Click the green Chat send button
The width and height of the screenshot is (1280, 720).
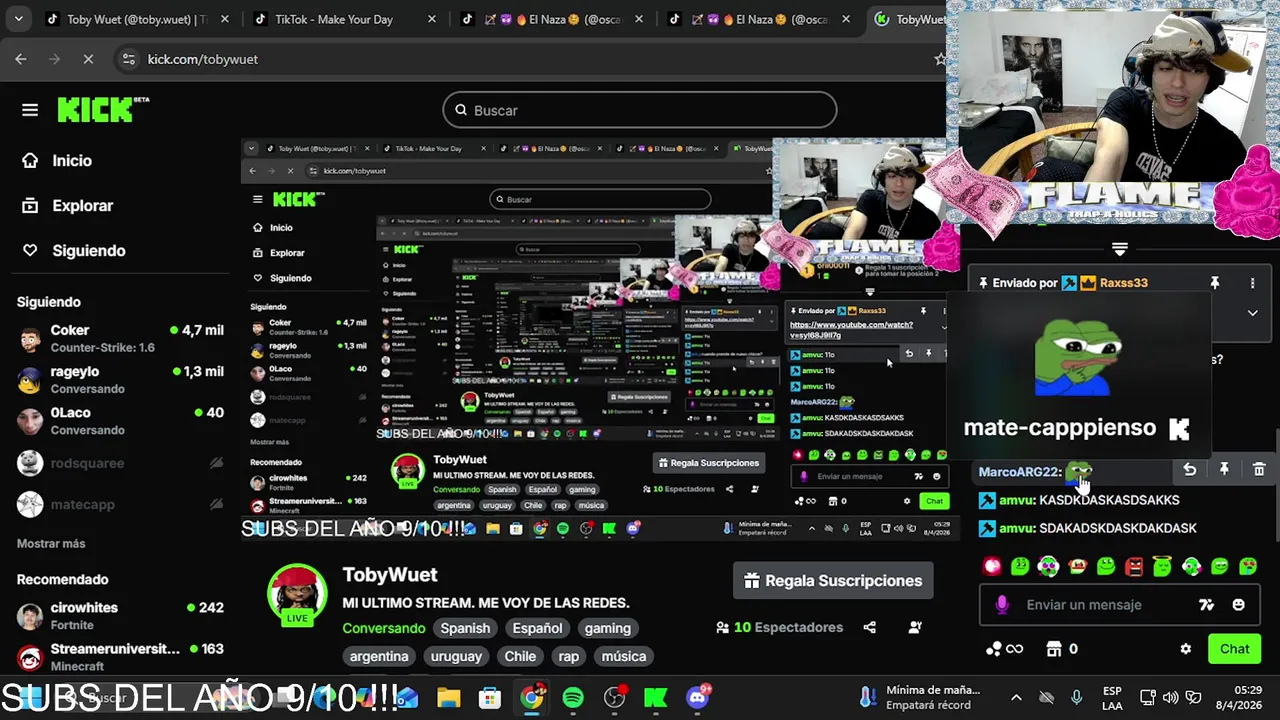pos(1234,649)
